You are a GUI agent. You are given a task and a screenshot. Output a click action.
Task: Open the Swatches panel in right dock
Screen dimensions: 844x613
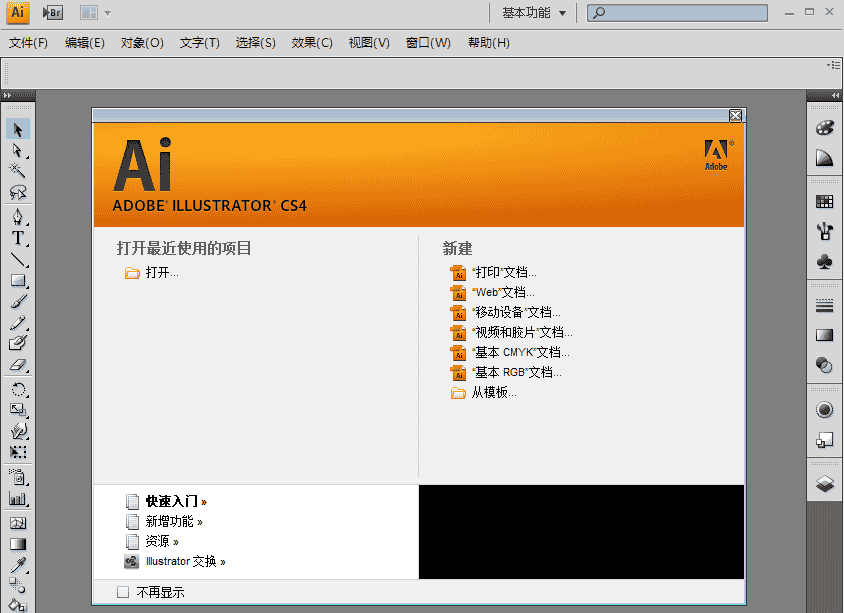[823, 199]
